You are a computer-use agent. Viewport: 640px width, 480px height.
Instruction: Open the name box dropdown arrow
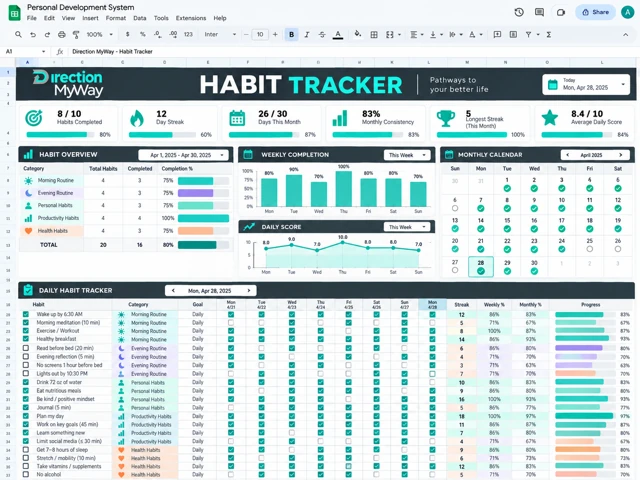(44, 52)
